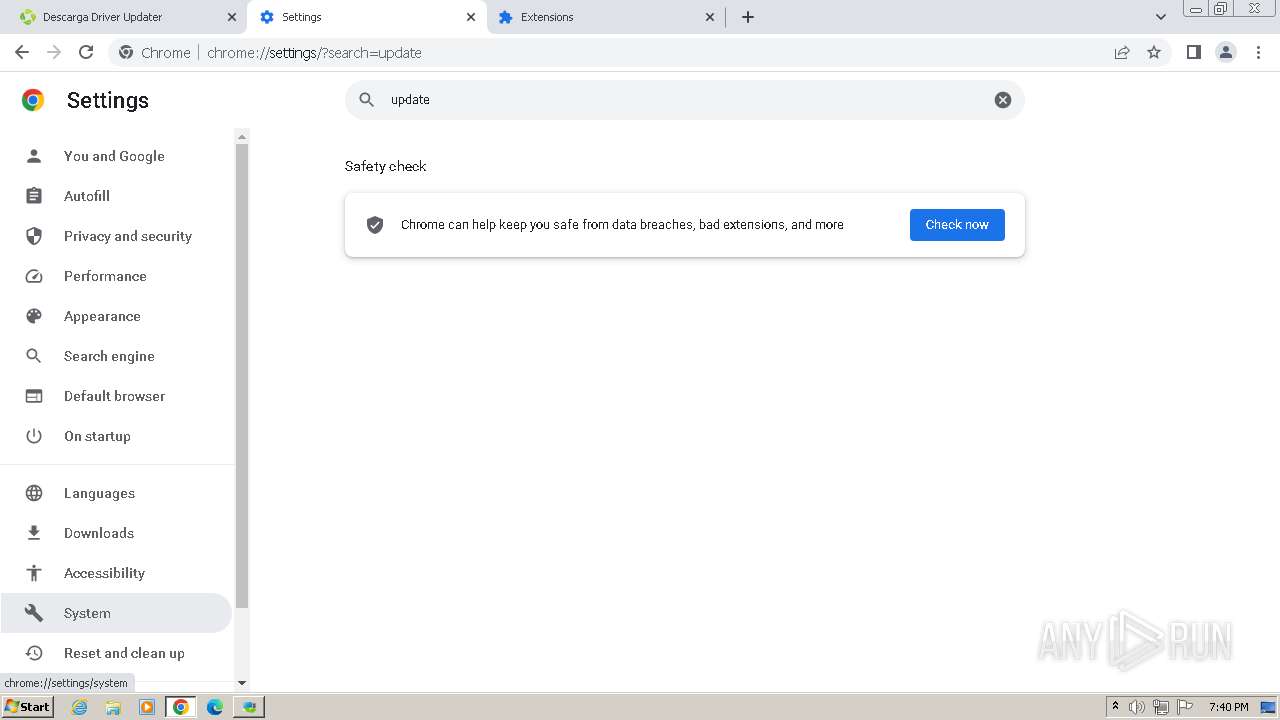
Task: Open Internet Explorer from the taskbar
Action: pyautogui.click(x=79, y=707)
